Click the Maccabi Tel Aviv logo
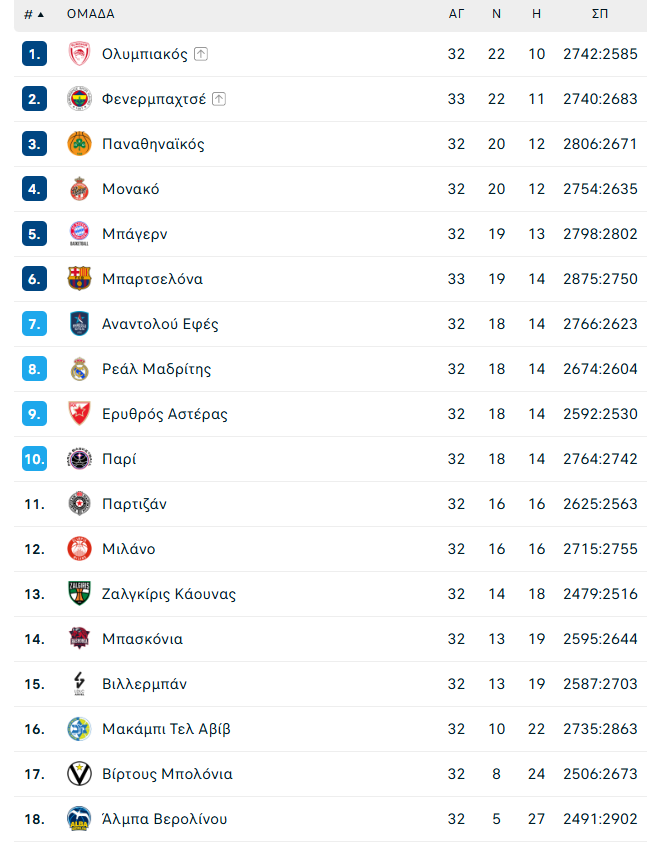This screenshot has width=647, height=849. (x=79, y=729)
